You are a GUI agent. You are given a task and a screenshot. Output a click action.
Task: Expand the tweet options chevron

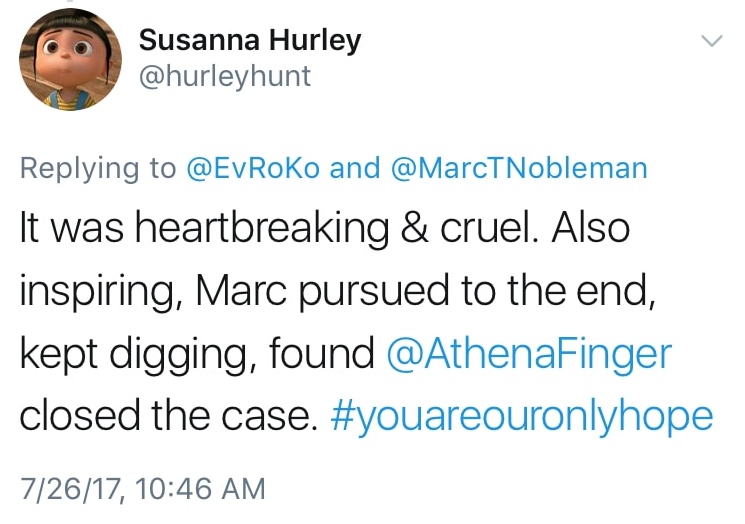[x=710, y=42]
